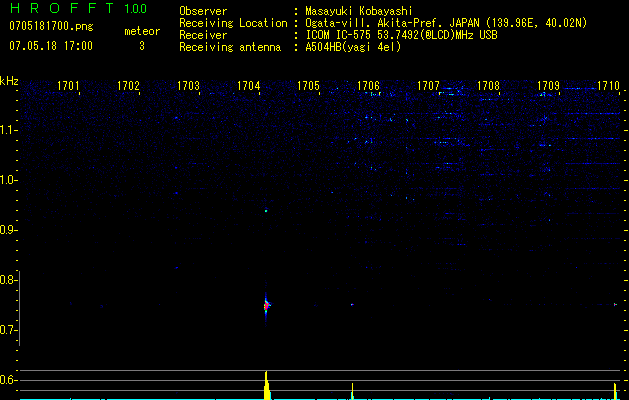Click the 0.7 kHz axis label
Viewport: 629px width, 400px height.
coord(8,330)
